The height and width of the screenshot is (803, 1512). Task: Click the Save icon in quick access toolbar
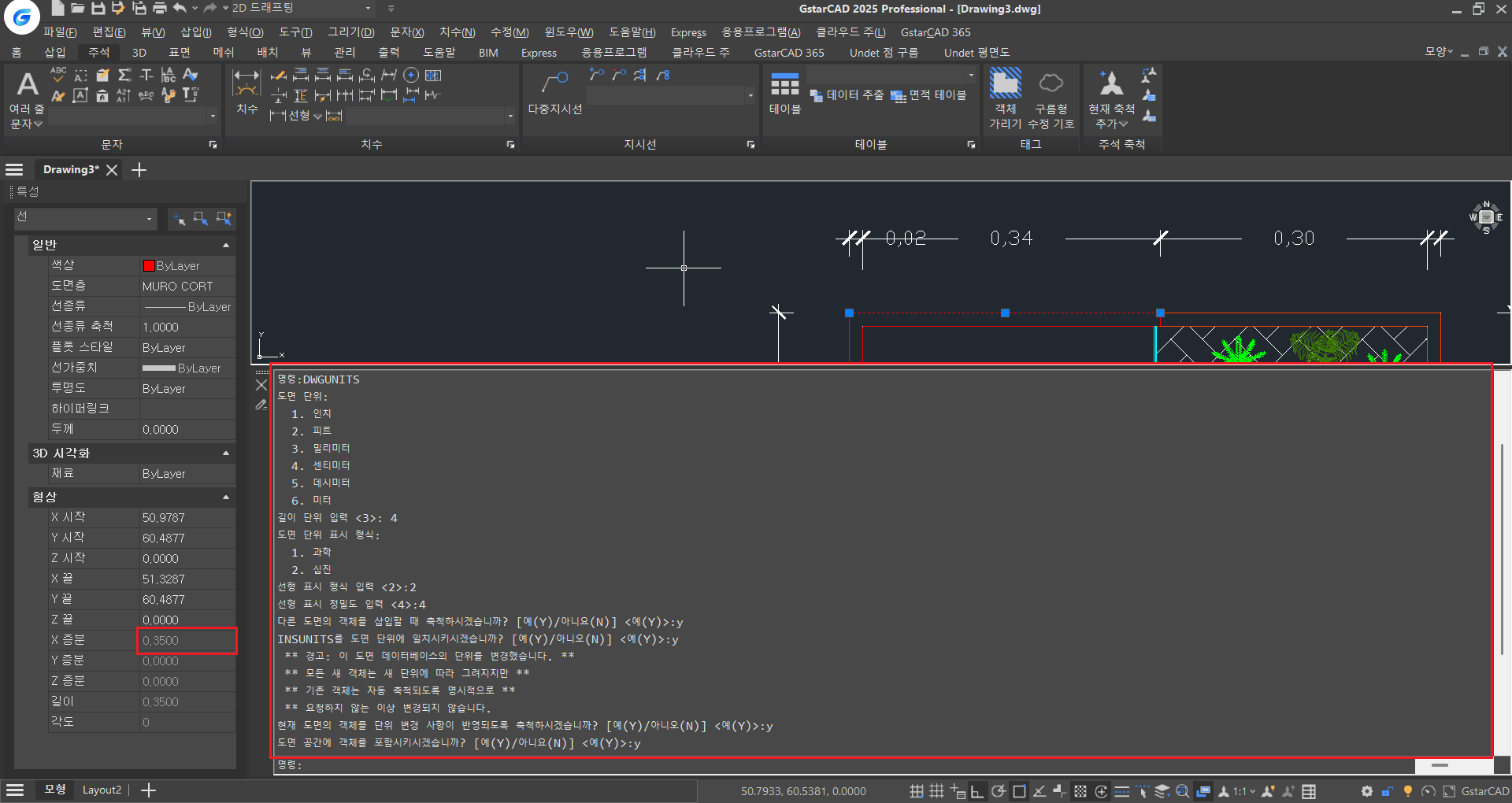click(98, 9)
